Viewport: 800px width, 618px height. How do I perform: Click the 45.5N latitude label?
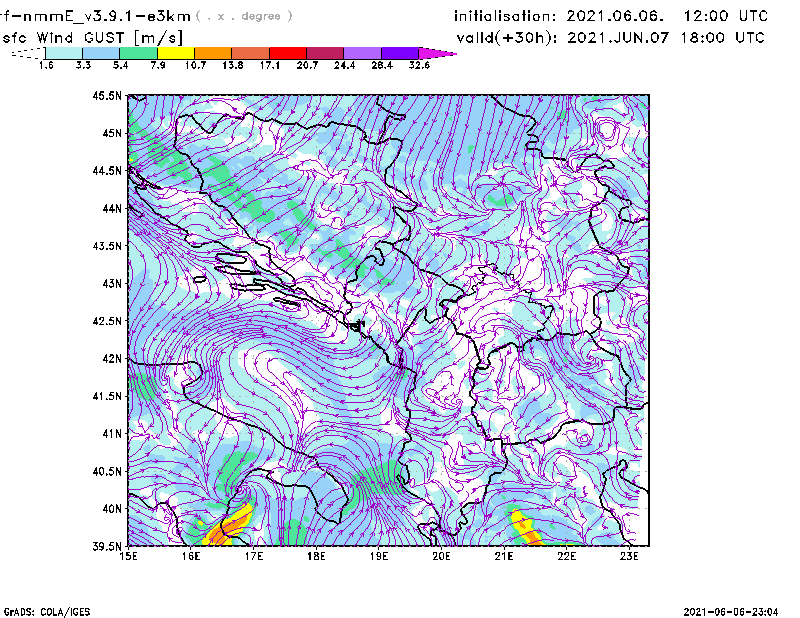pyautogui.click(x=107, y=95)
